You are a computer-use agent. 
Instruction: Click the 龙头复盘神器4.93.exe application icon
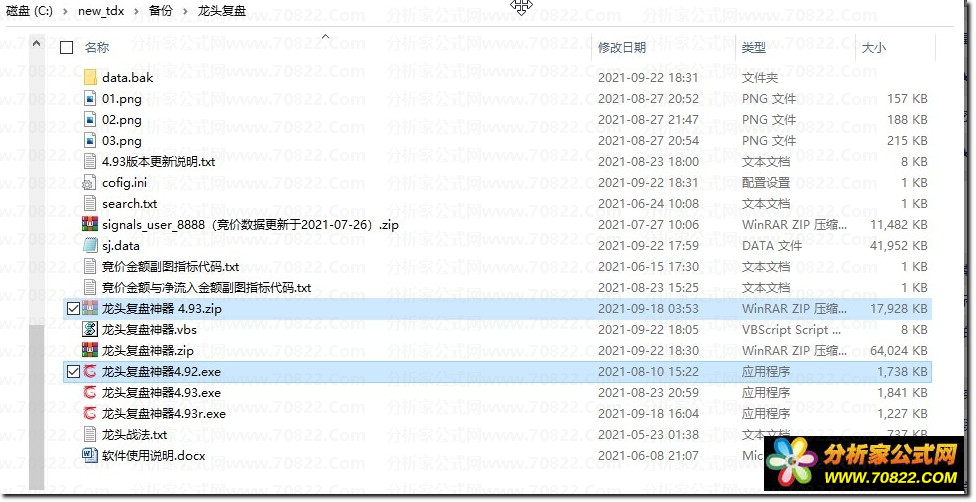[x=90, y=392]
